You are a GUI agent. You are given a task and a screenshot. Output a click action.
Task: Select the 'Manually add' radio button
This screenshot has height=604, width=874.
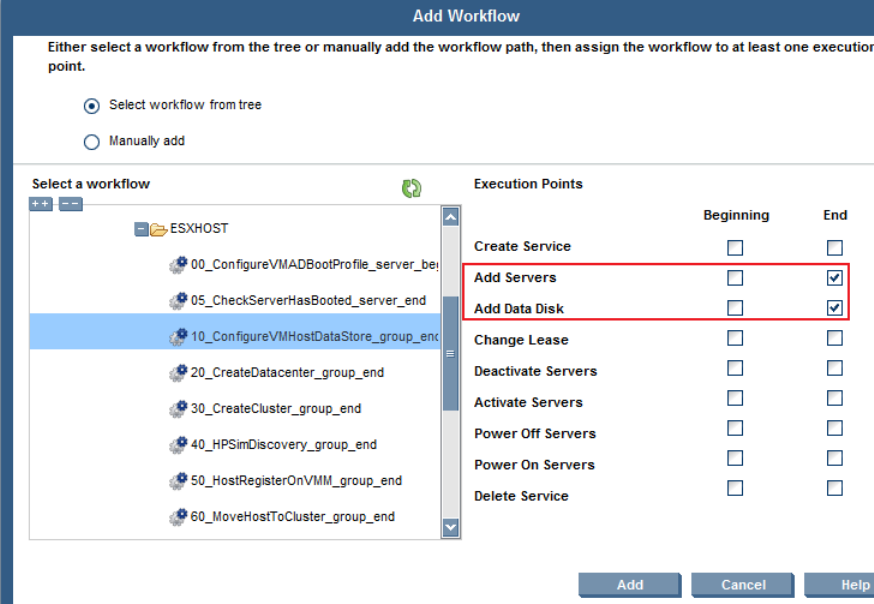click(x=92, y=142)
